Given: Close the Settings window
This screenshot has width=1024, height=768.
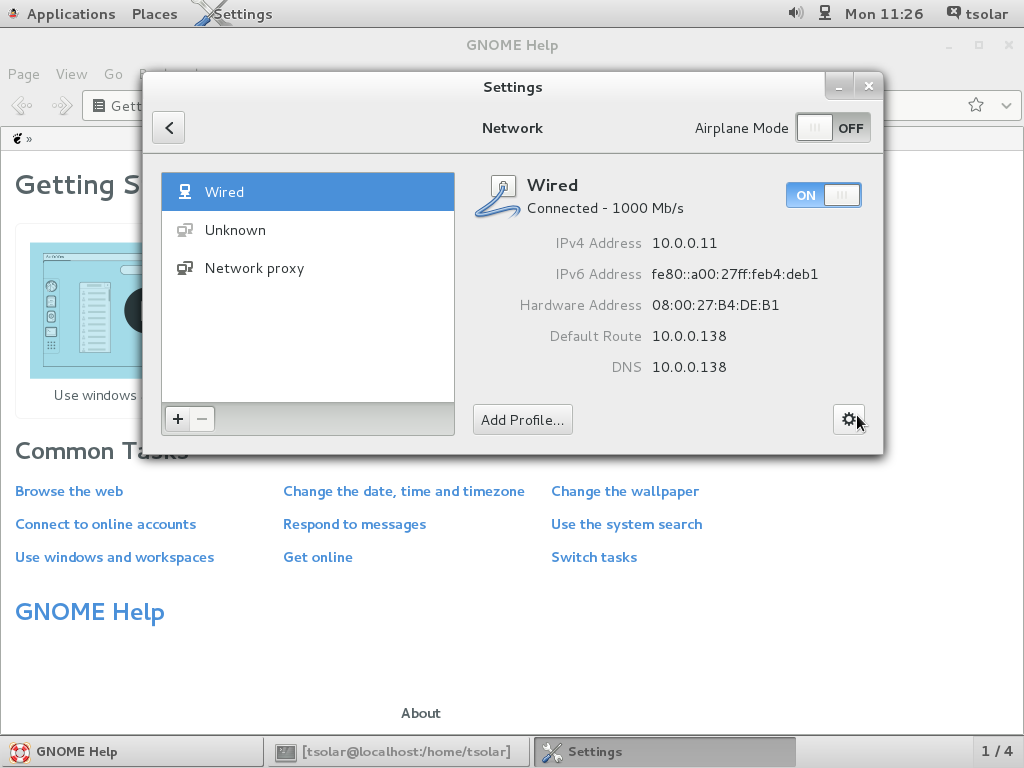Looking at the screenshot, I should click(869, 87).
